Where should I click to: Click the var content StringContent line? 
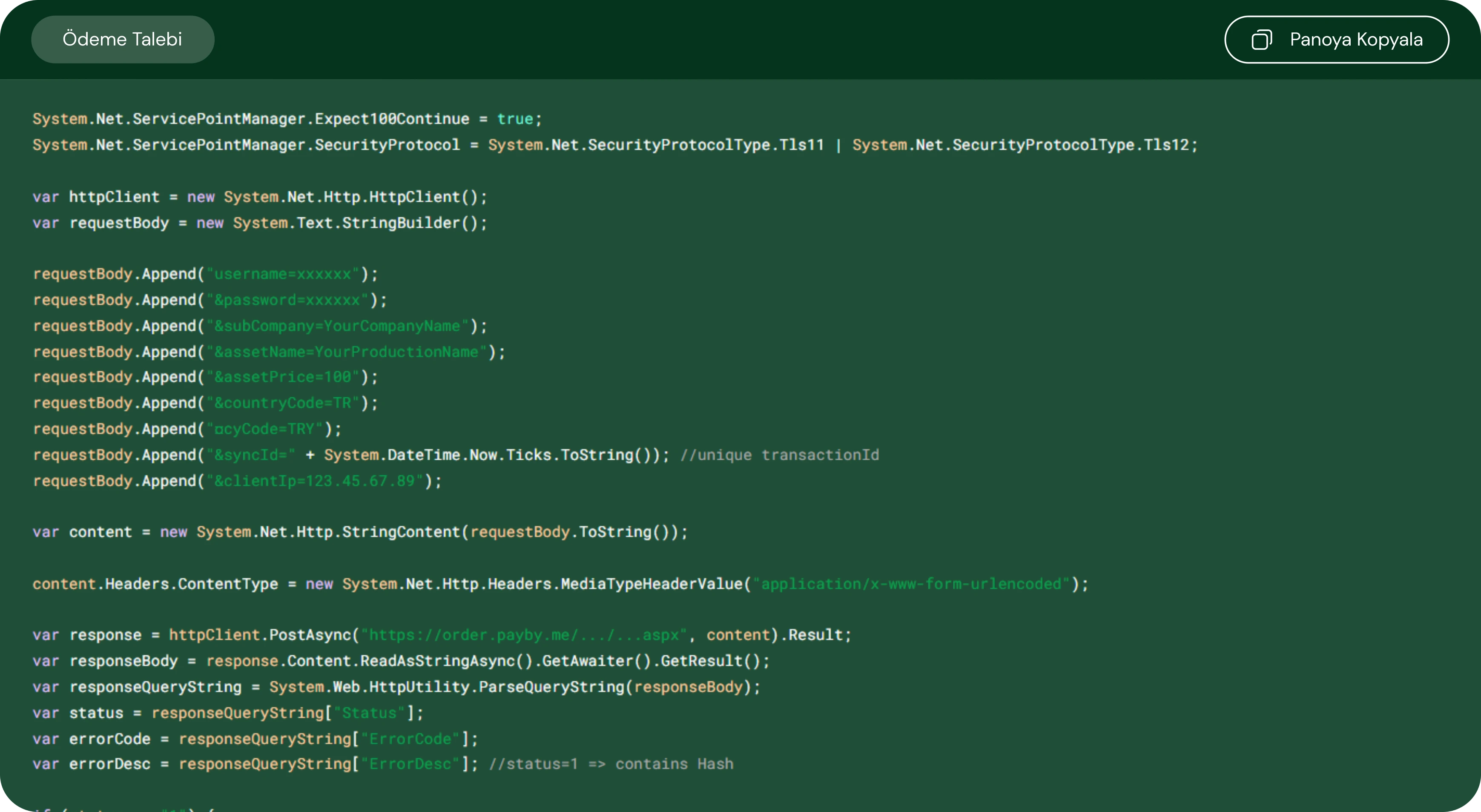[360, 532]
